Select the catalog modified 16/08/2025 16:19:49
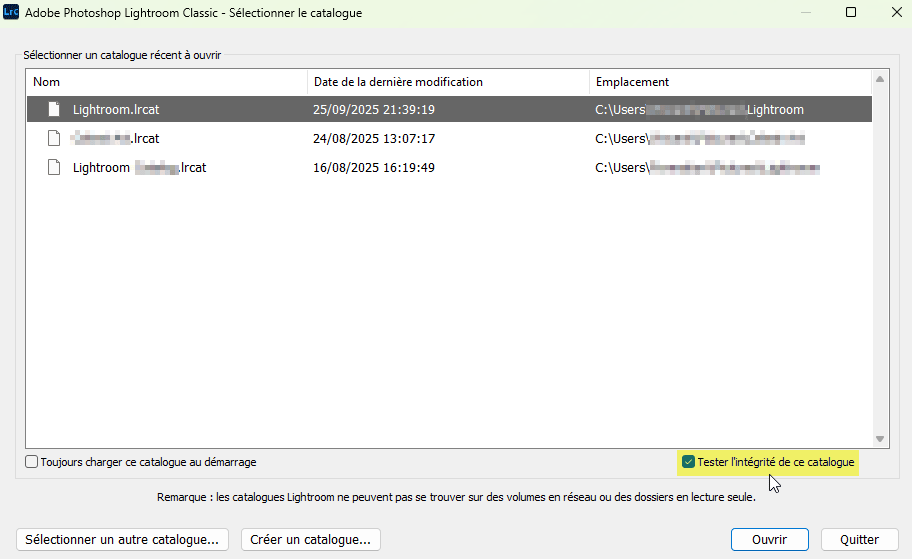 tap(374, 168)
